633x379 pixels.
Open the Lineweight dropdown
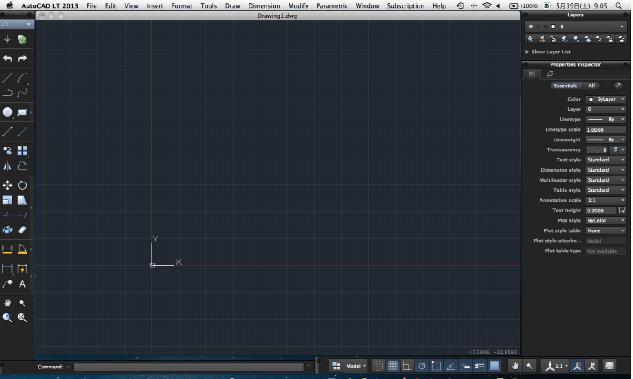[x=606, y=140]
